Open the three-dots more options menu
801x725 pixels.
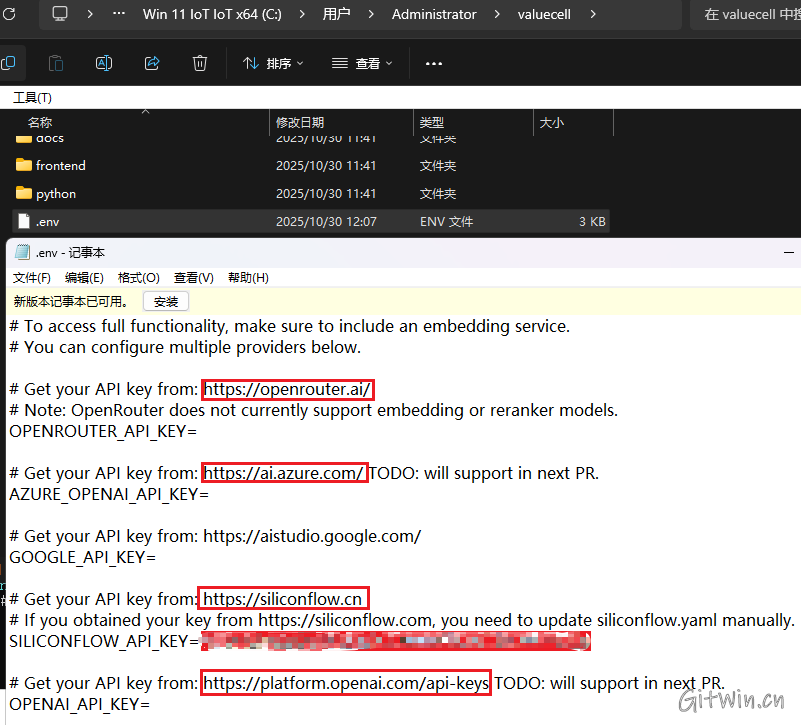(x=433, y=63)
